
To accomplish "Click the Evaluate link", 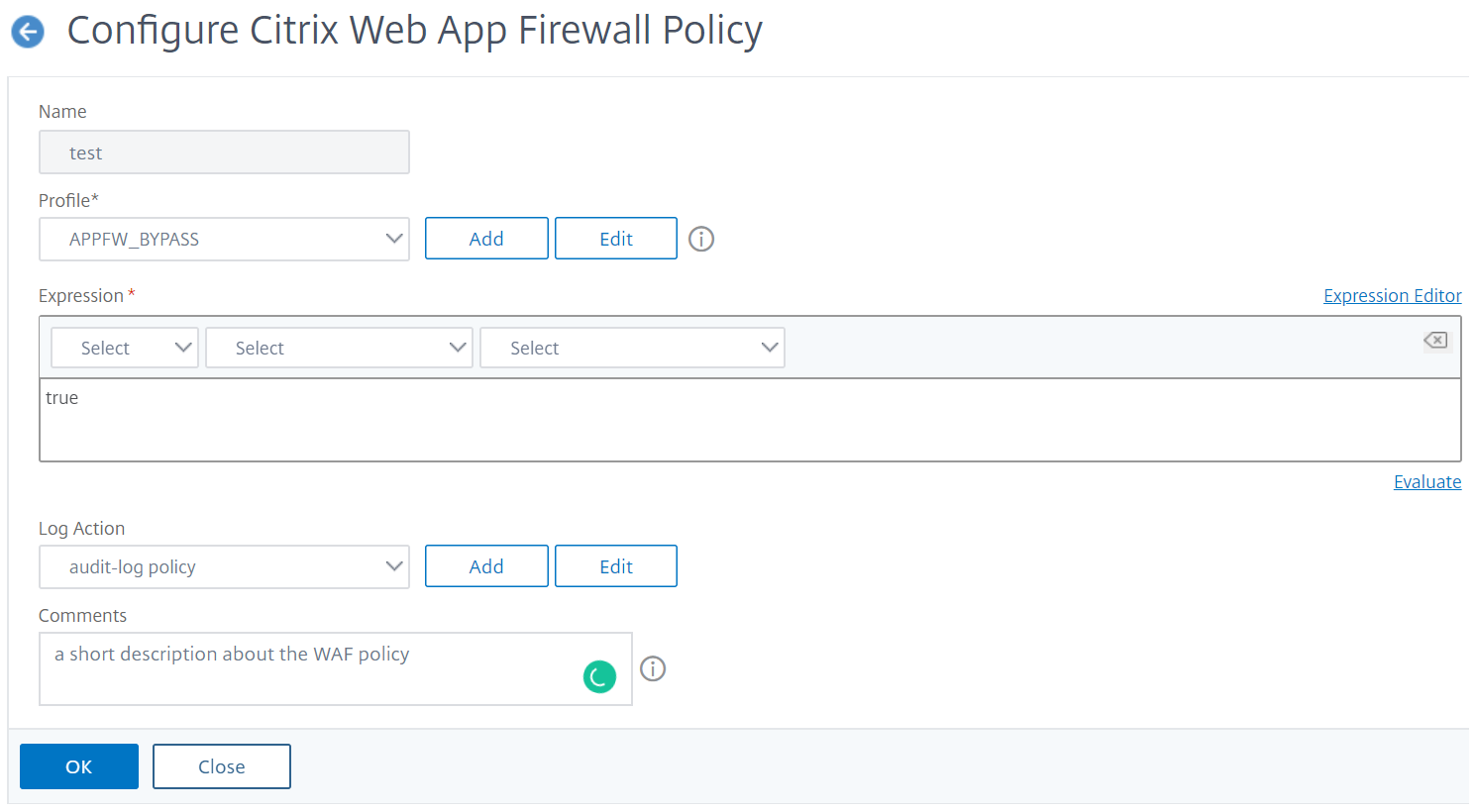I will (1427, 481).
